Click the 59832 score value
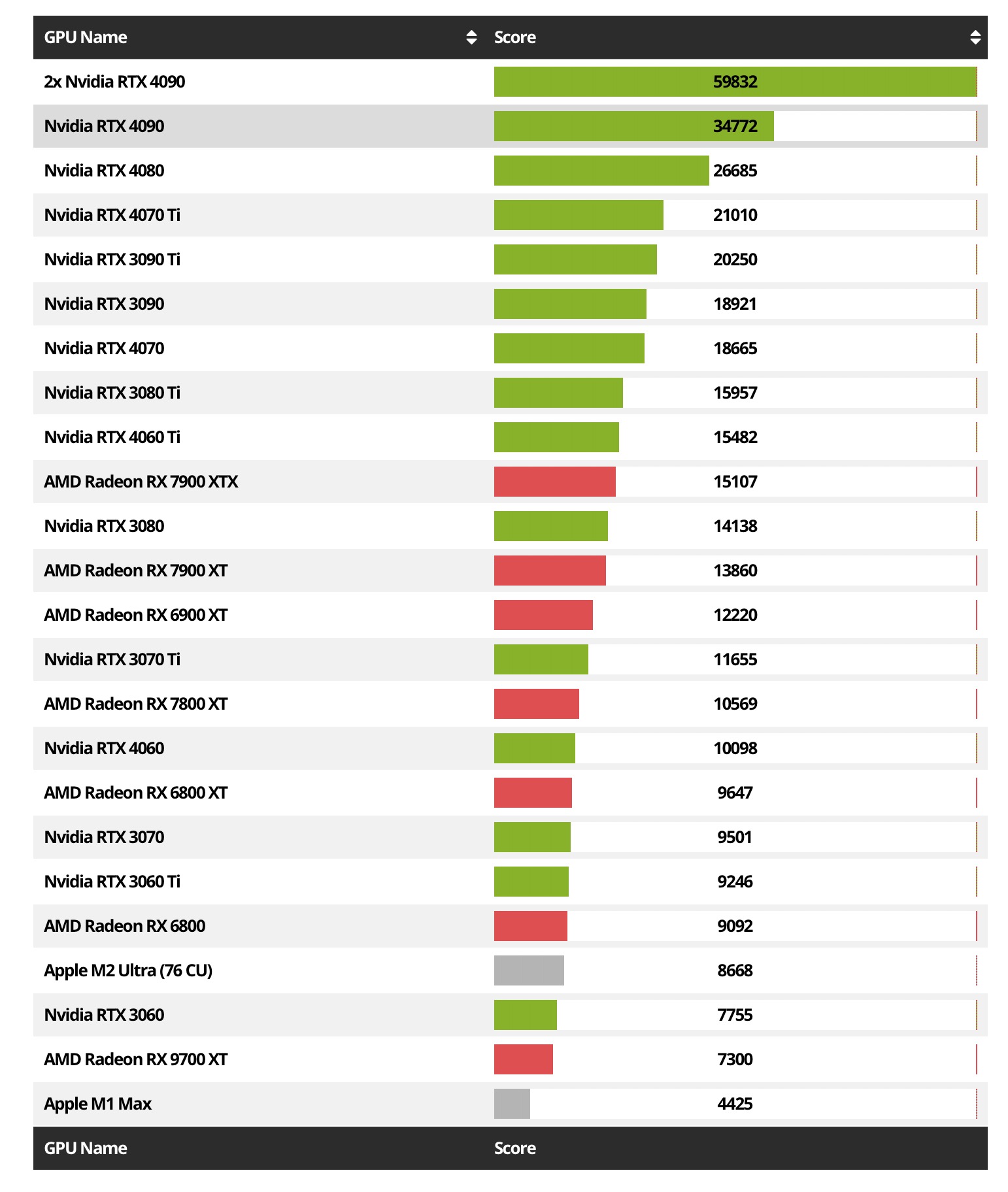 (x=735, y=82)
